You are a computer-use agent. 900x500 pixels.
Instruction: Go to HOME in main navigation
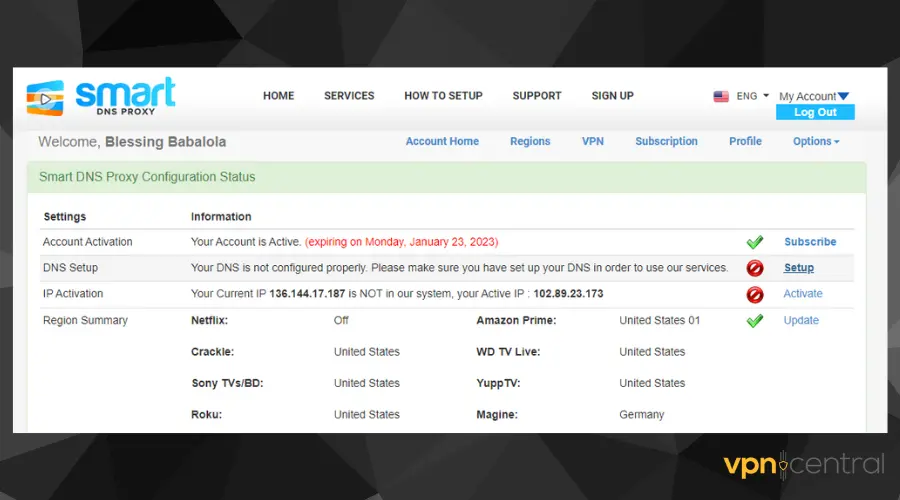(x=278, y=96)
